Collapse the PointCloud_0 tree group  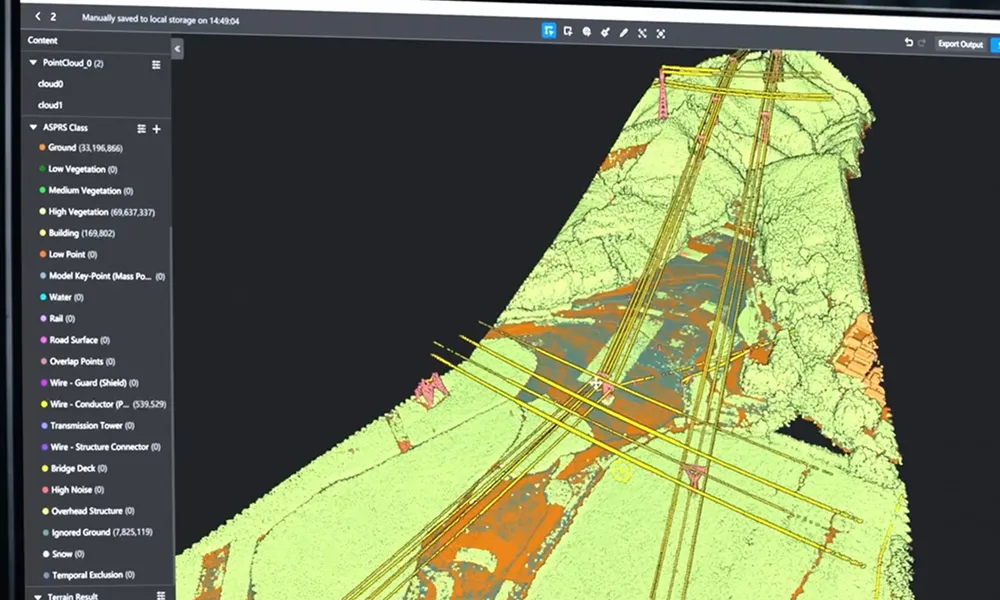33,62
